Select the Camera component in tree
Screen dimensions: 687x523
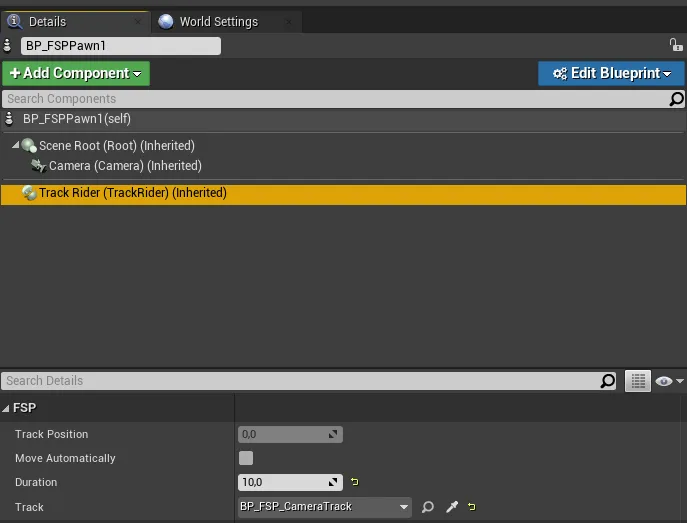pyautogui.click(x=124, y=166)
